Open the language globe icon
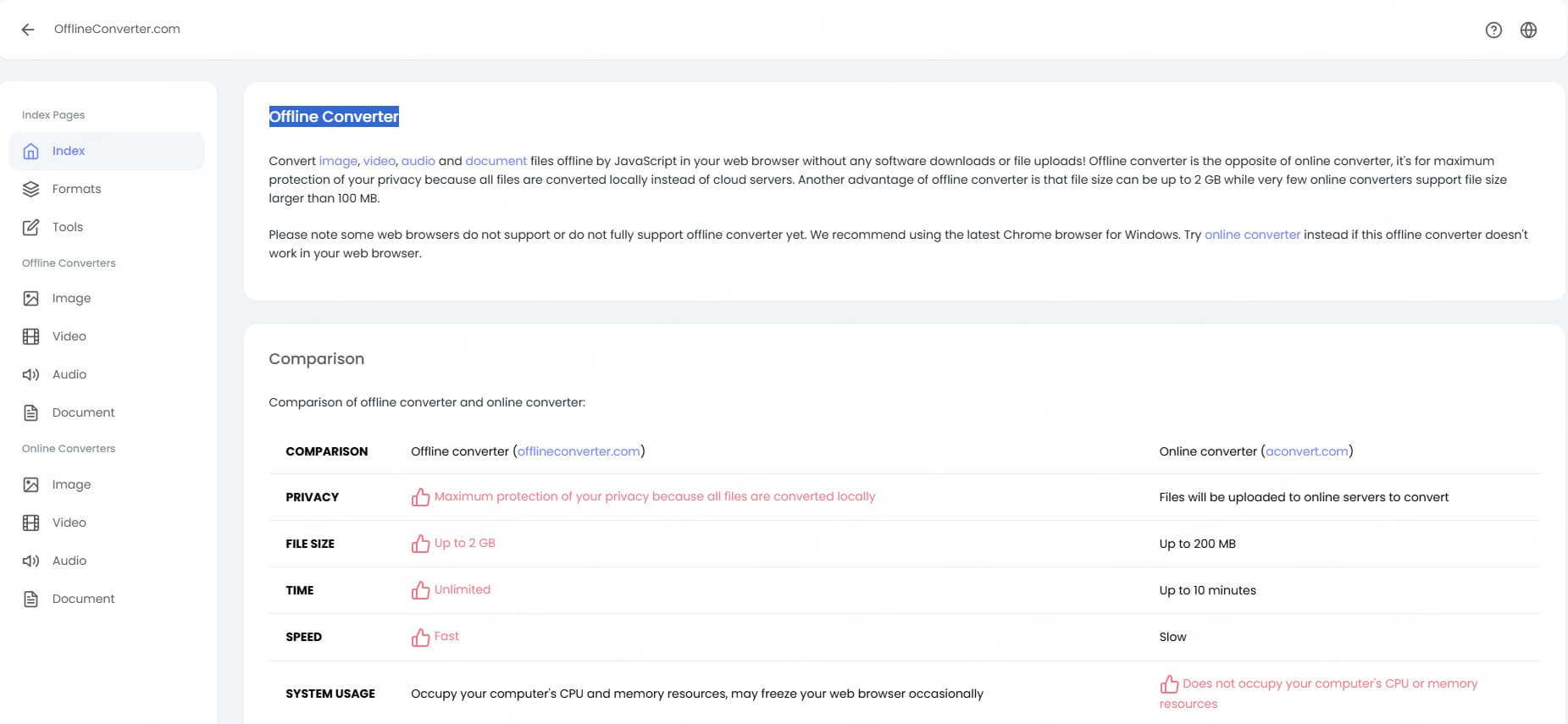 pos(1528,30)
